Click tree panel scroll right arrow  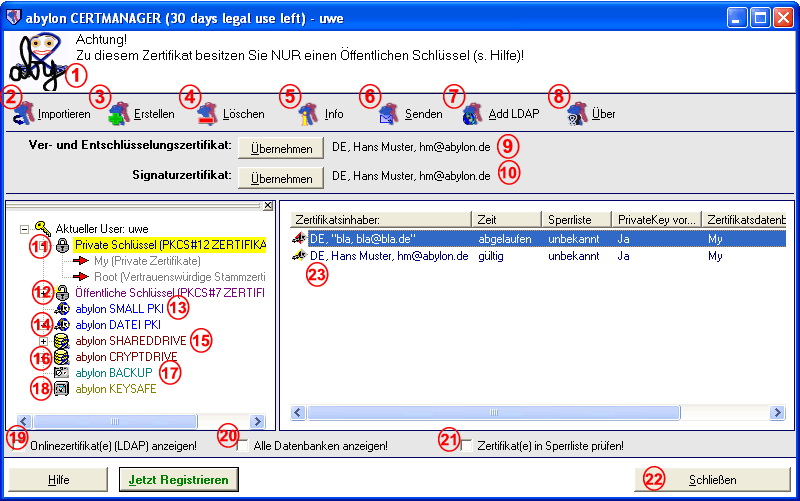point(258,421)
